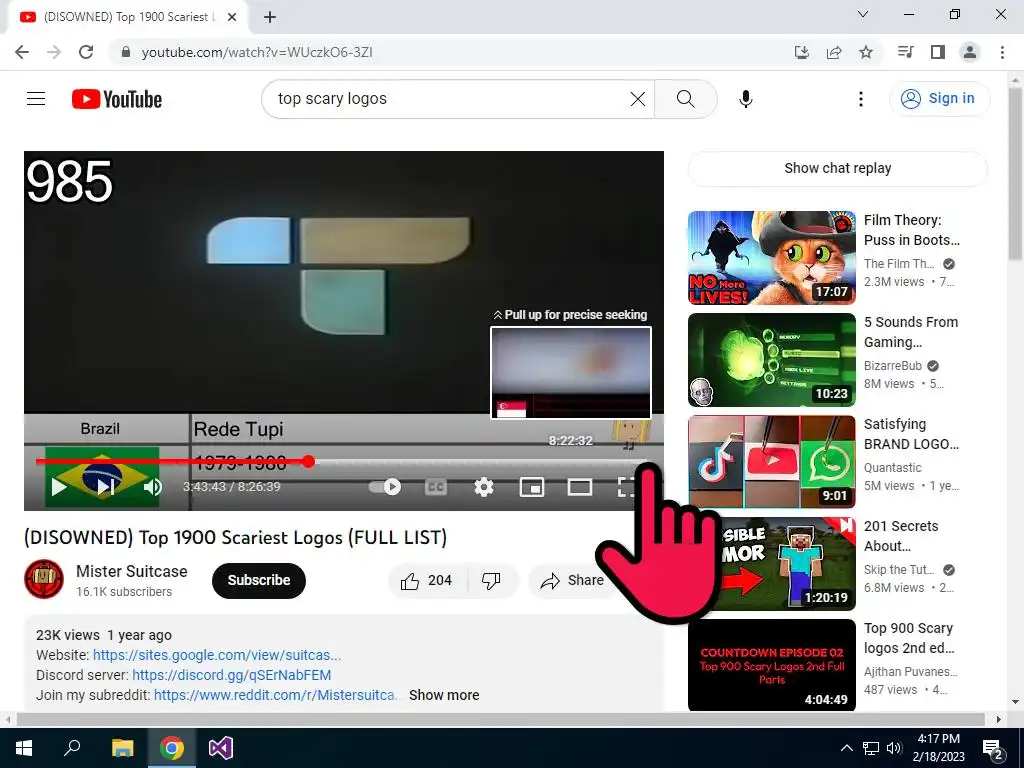
Task: Open 201 Secrets About video title
Action: point(901,536)
